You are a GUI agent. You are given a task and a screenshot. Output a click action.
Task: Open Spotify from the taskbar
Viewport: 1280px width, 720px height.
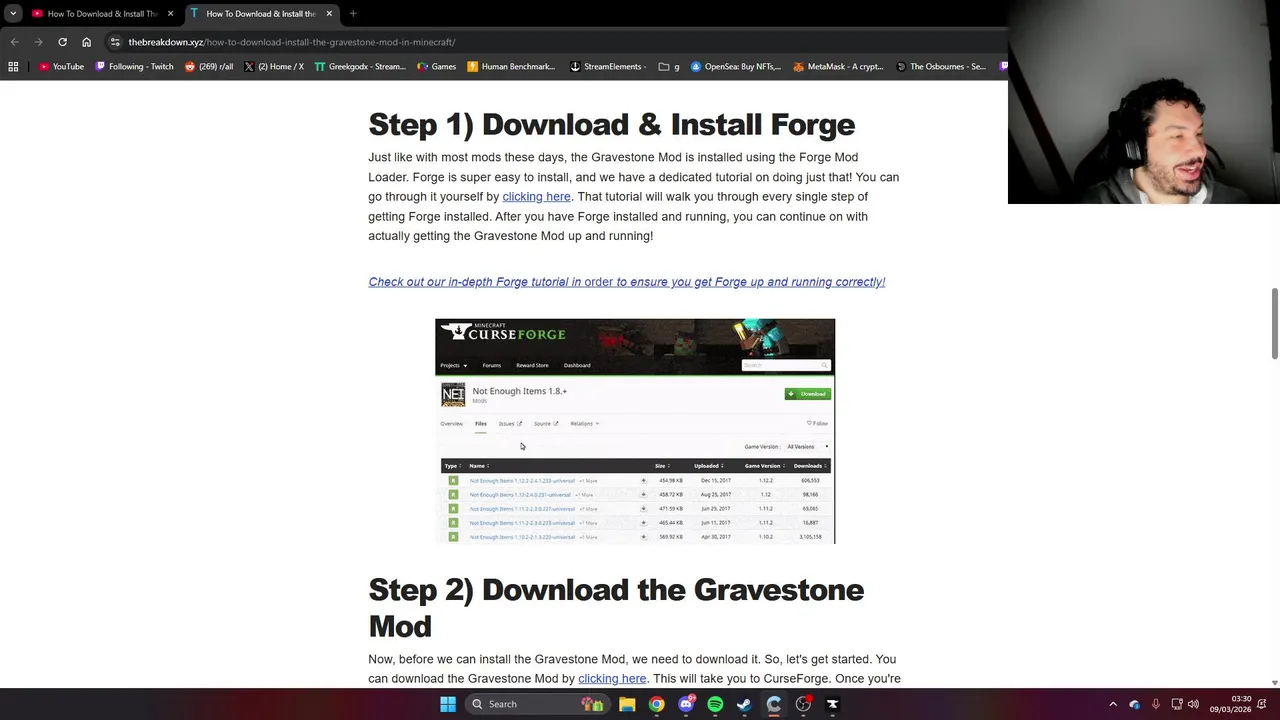(715, 704)
